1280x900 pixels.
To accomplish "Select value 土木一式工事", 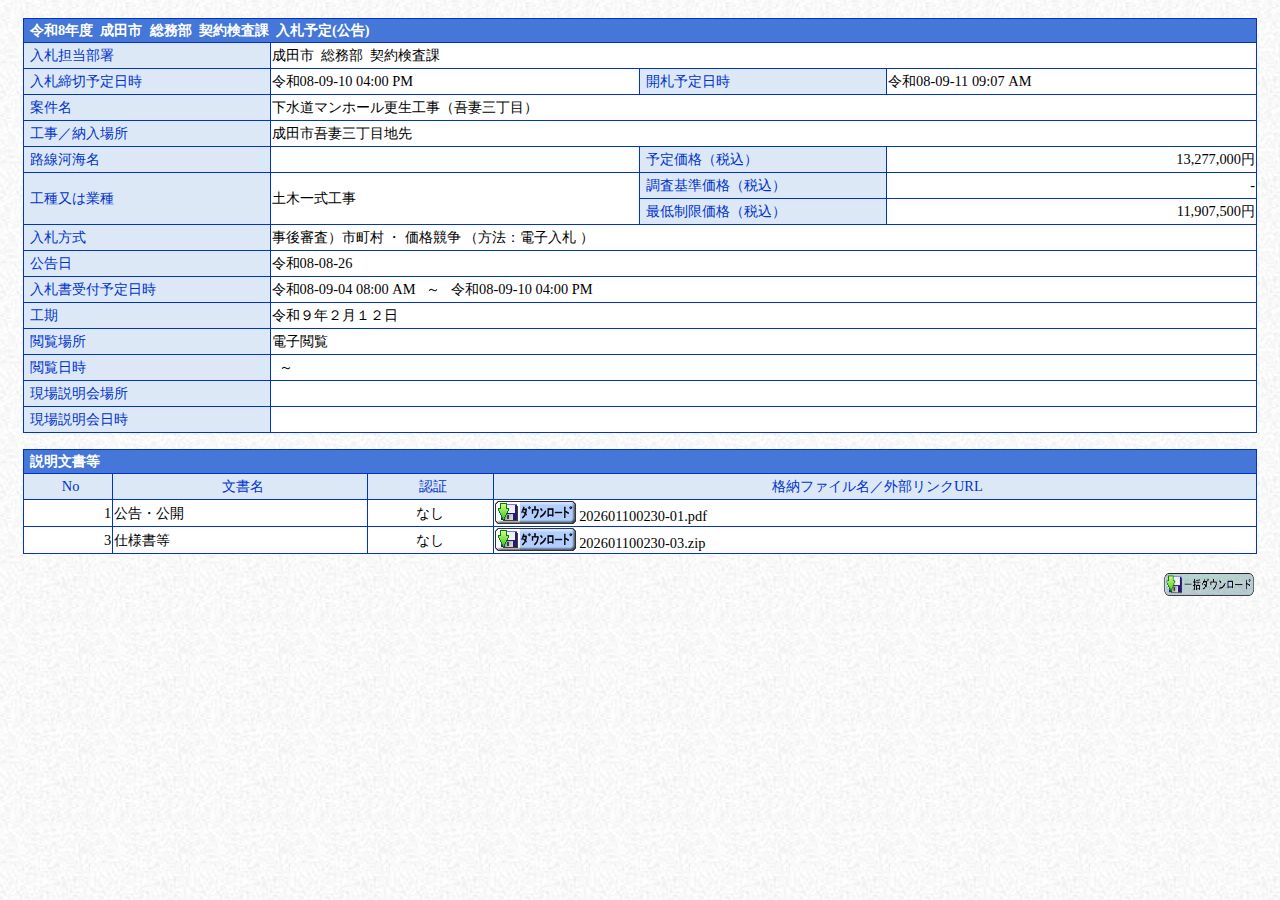I will point(314,199).
